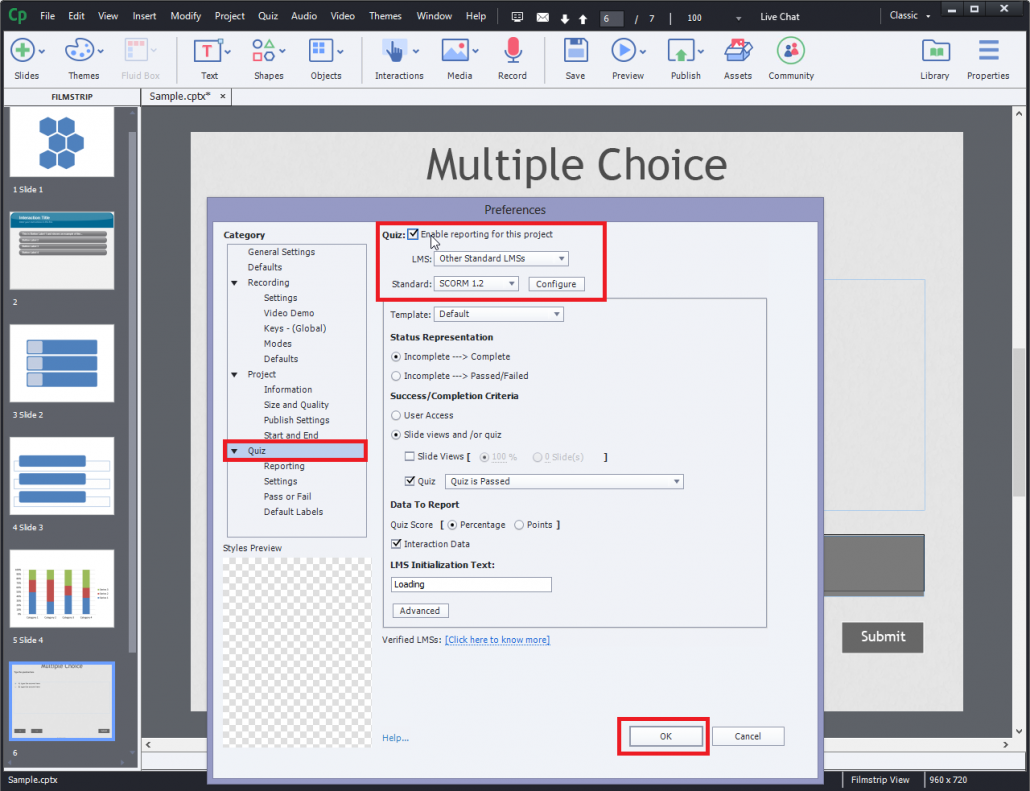Select the Points radio button for Quiz Score
This screenshot has width=1030, height=791.
click(518, 524)
